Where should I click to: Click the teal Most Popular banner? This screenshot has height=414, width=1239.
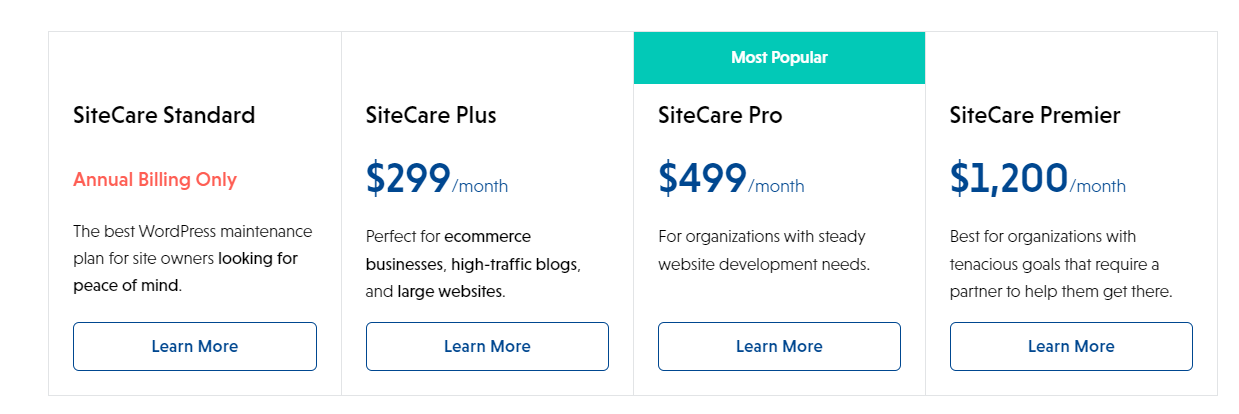(x=779, y=58)
